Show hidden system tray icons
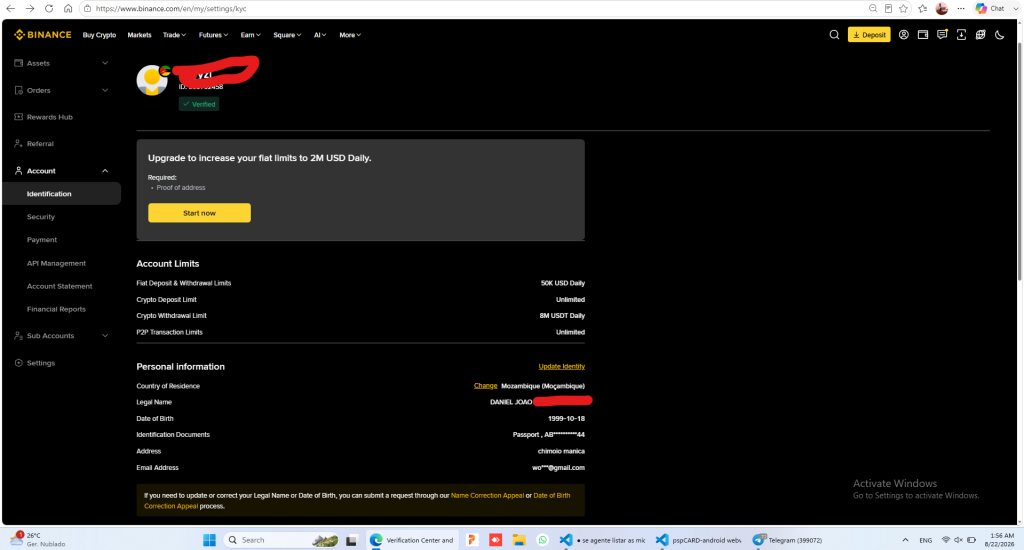This screenshot has height=550, width=1024. tap(905, 540)
